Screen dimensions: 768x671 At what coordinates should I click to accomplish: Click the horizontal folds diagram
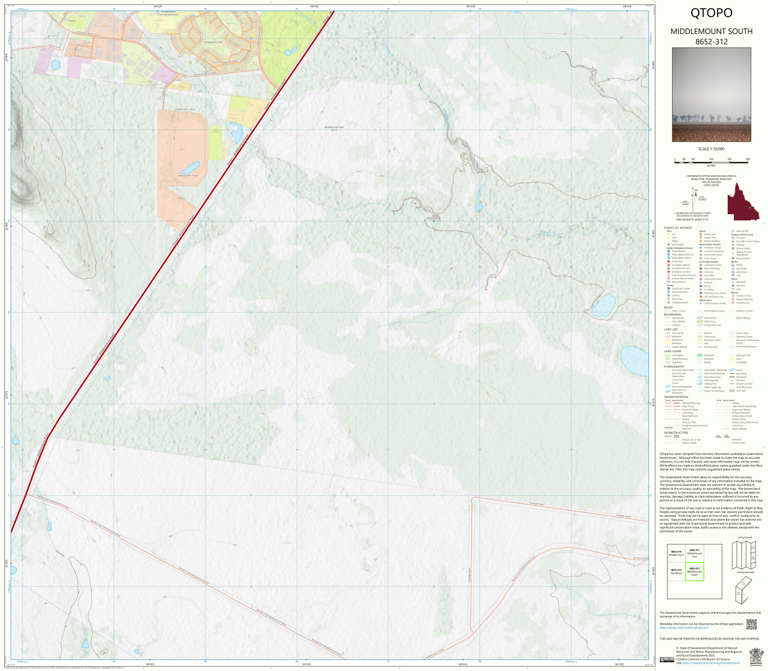pyautogui.click(x=745, y=555)
